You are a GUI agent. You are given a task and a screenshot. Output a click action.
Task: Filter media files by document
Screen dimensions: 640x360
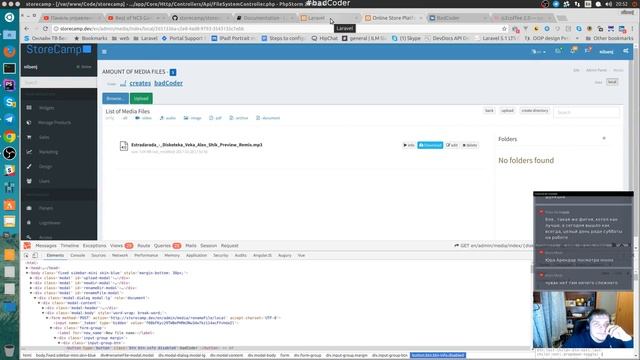coord(268,118)
